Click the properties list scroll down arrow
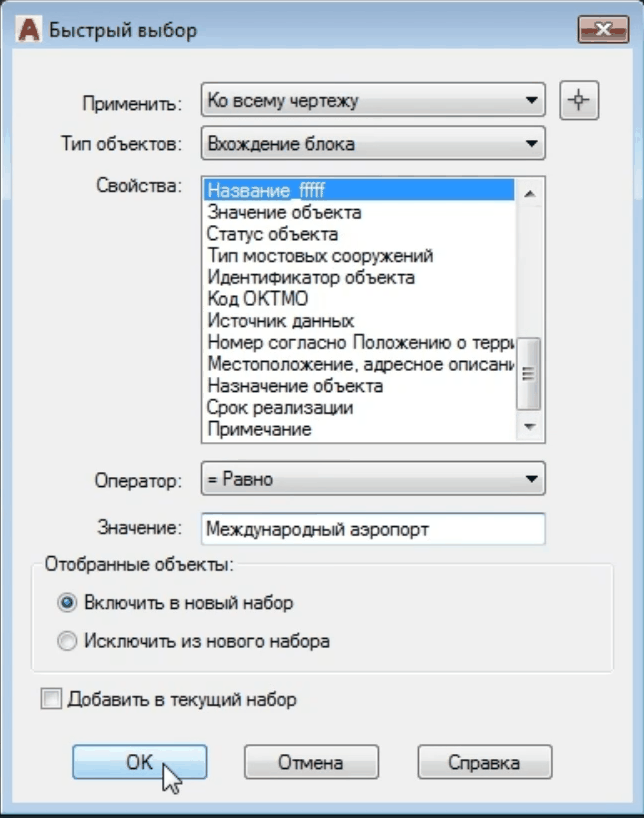644x818 pixels. 530,427
